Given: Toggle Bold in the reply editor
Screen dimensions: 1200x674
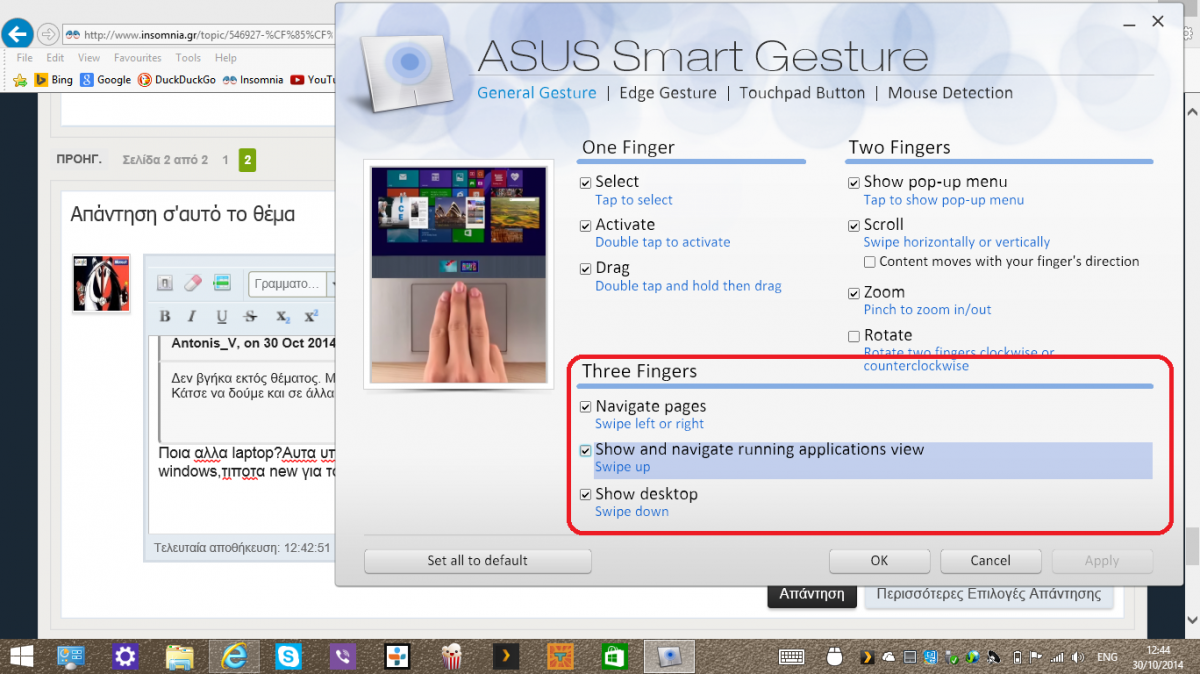Looking at the screenshot, I should coord(165,316).
